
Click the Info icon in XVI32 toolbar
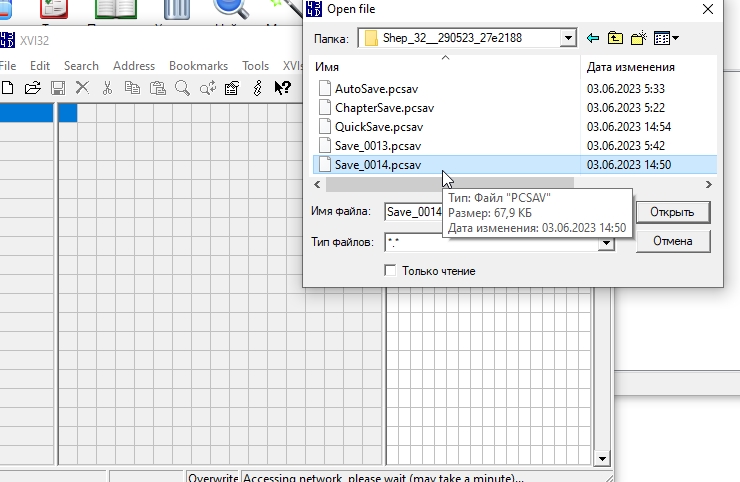click(257, 88)
